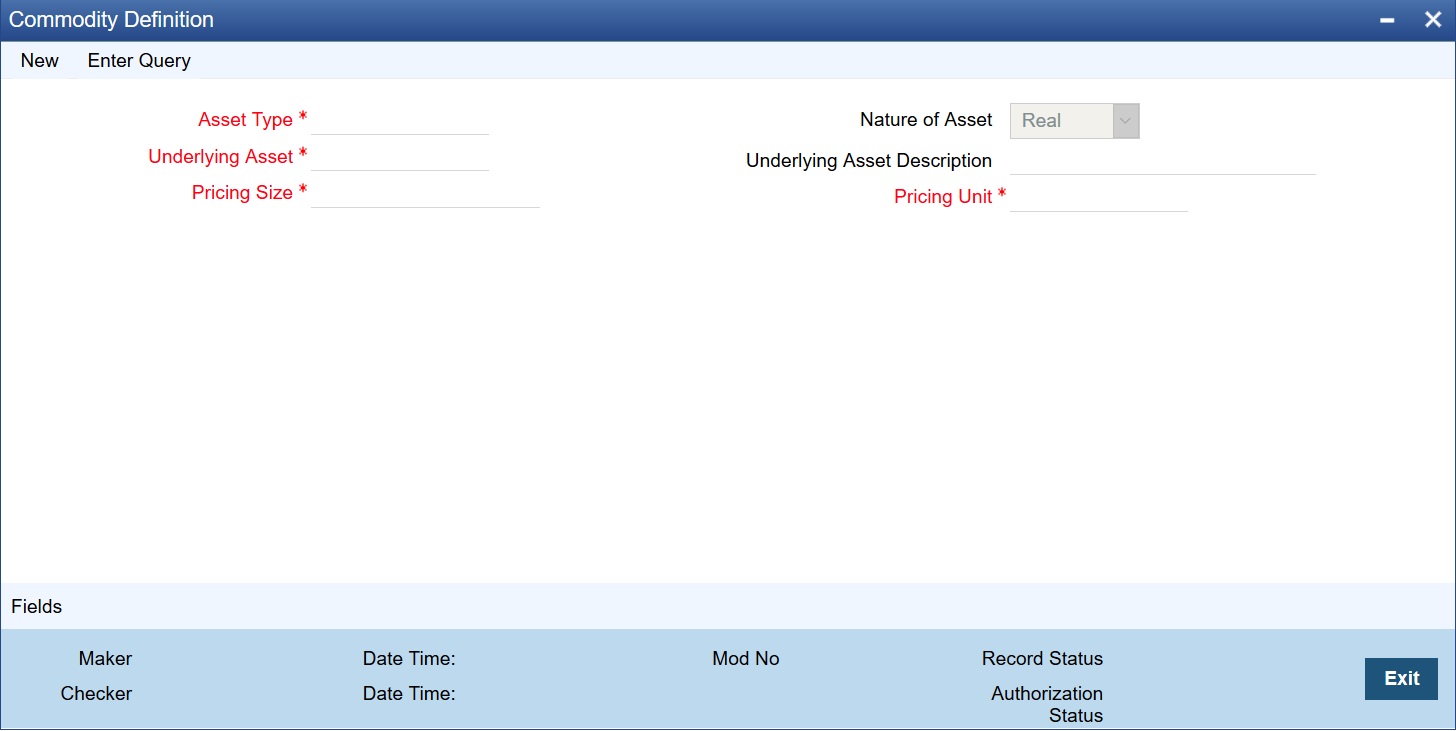The height and width of the screenshot is (731, 1456).
Task: Minimize the Commodity Definition window
Action: (x=1387, y=19)
